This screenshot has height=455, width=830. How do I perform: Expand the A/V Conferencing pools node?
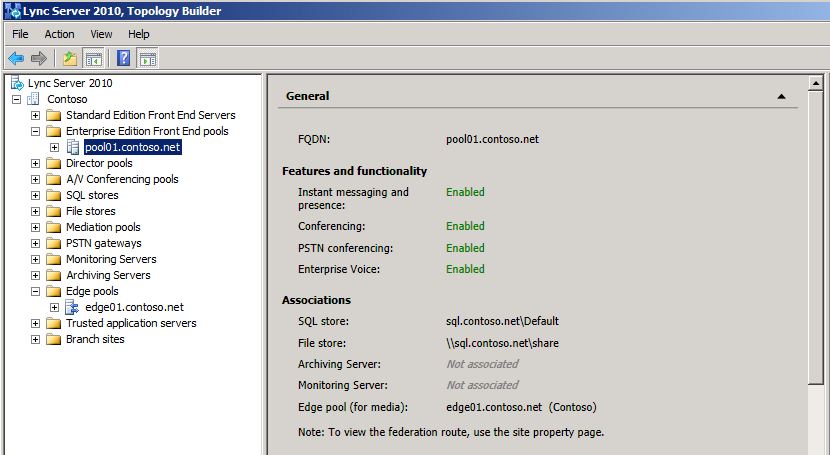click(x=35, y=179)
